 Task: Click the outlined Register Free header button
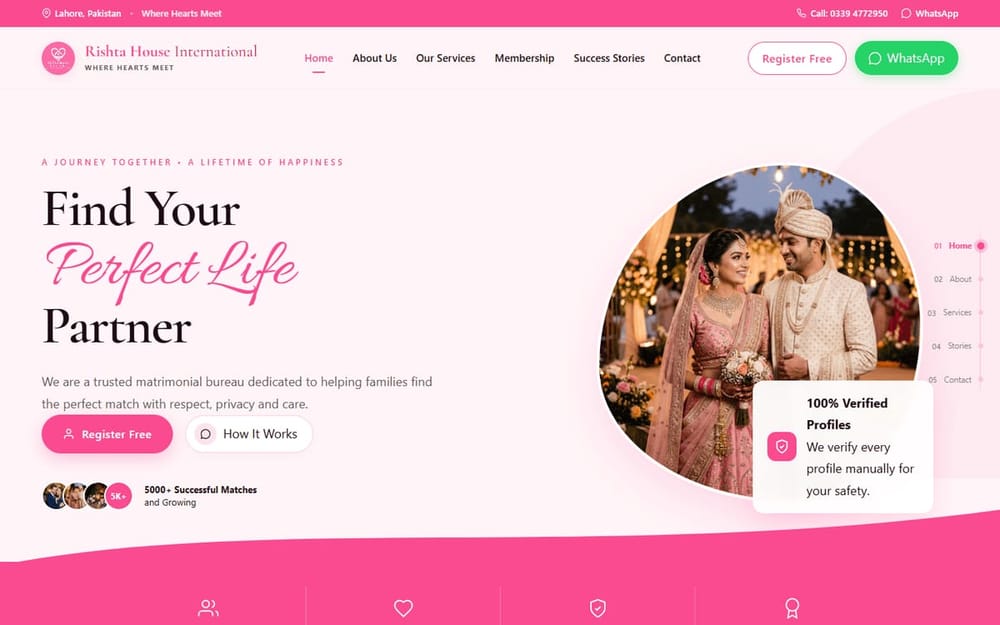click(797, 58)
